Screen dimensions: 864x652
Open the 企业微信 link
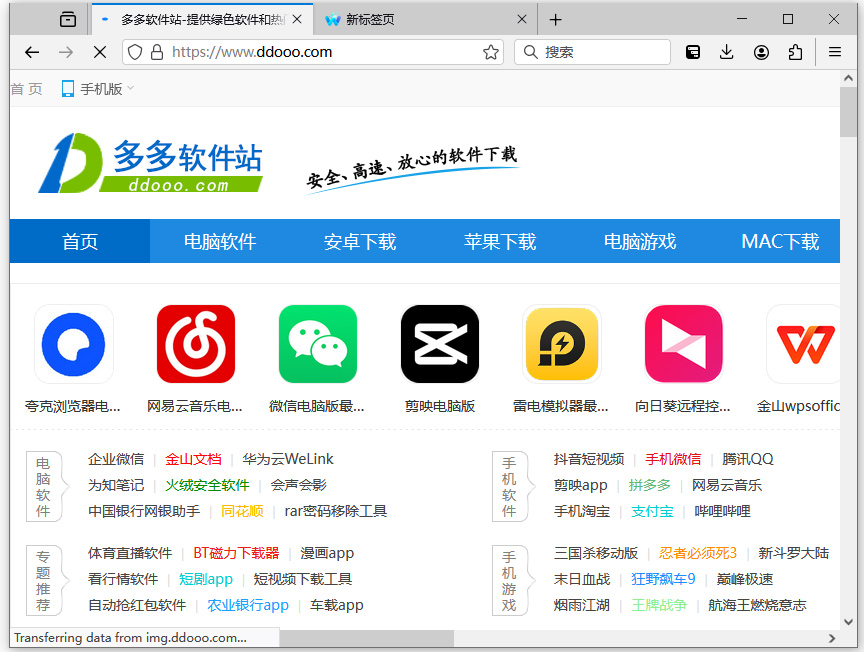(x=116, y=459)
